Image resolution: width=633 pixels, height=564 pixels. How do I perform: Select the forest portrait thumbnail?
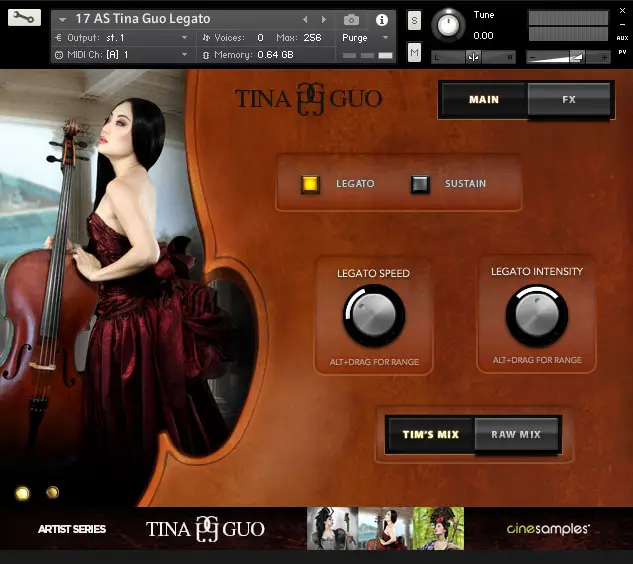click(438, 528)
